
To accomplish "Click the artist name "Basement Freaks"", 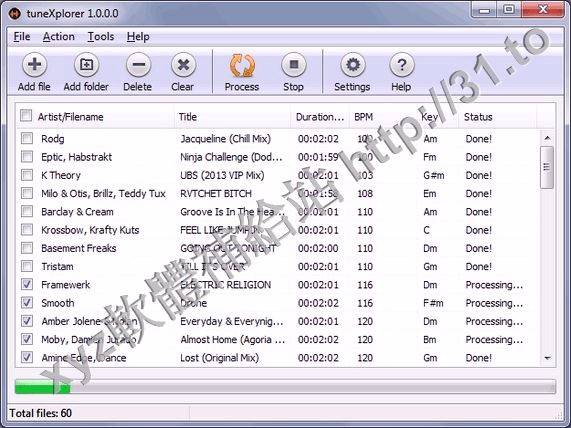I will click(x=79, y=248).
